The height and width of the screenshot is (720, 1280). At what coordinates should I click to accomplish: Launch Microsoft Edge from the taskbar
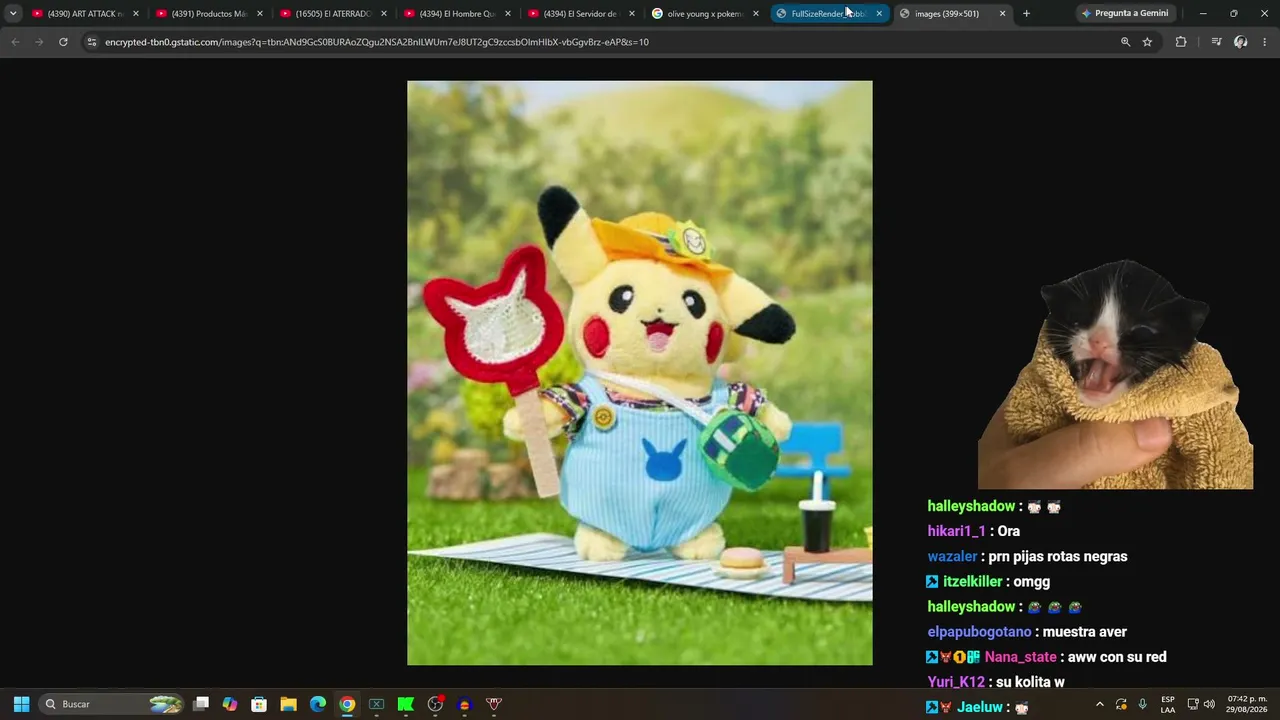[x=318, y=704]
